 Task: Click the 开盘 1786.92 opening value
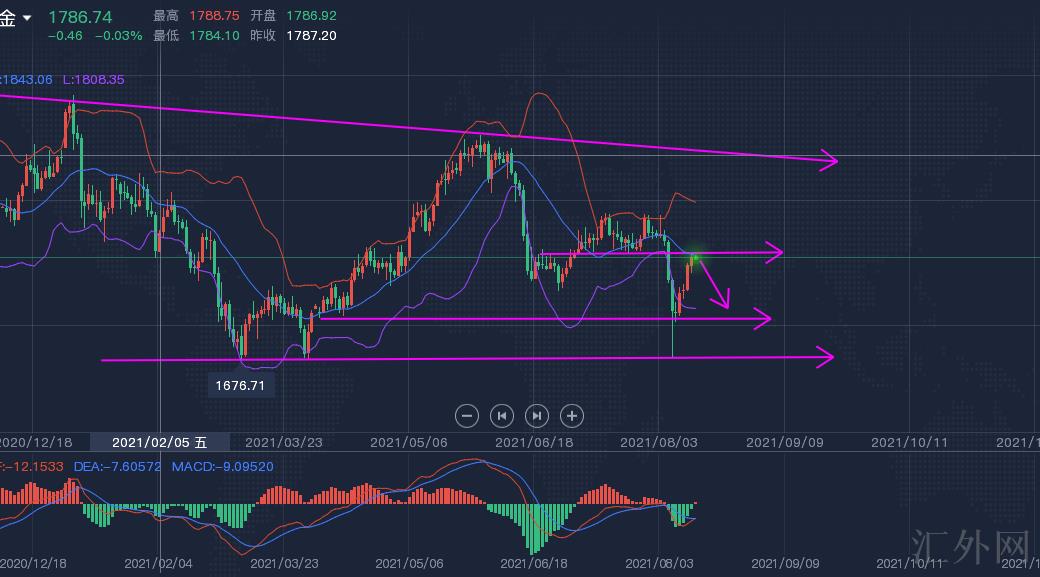(x=311, y=17)
